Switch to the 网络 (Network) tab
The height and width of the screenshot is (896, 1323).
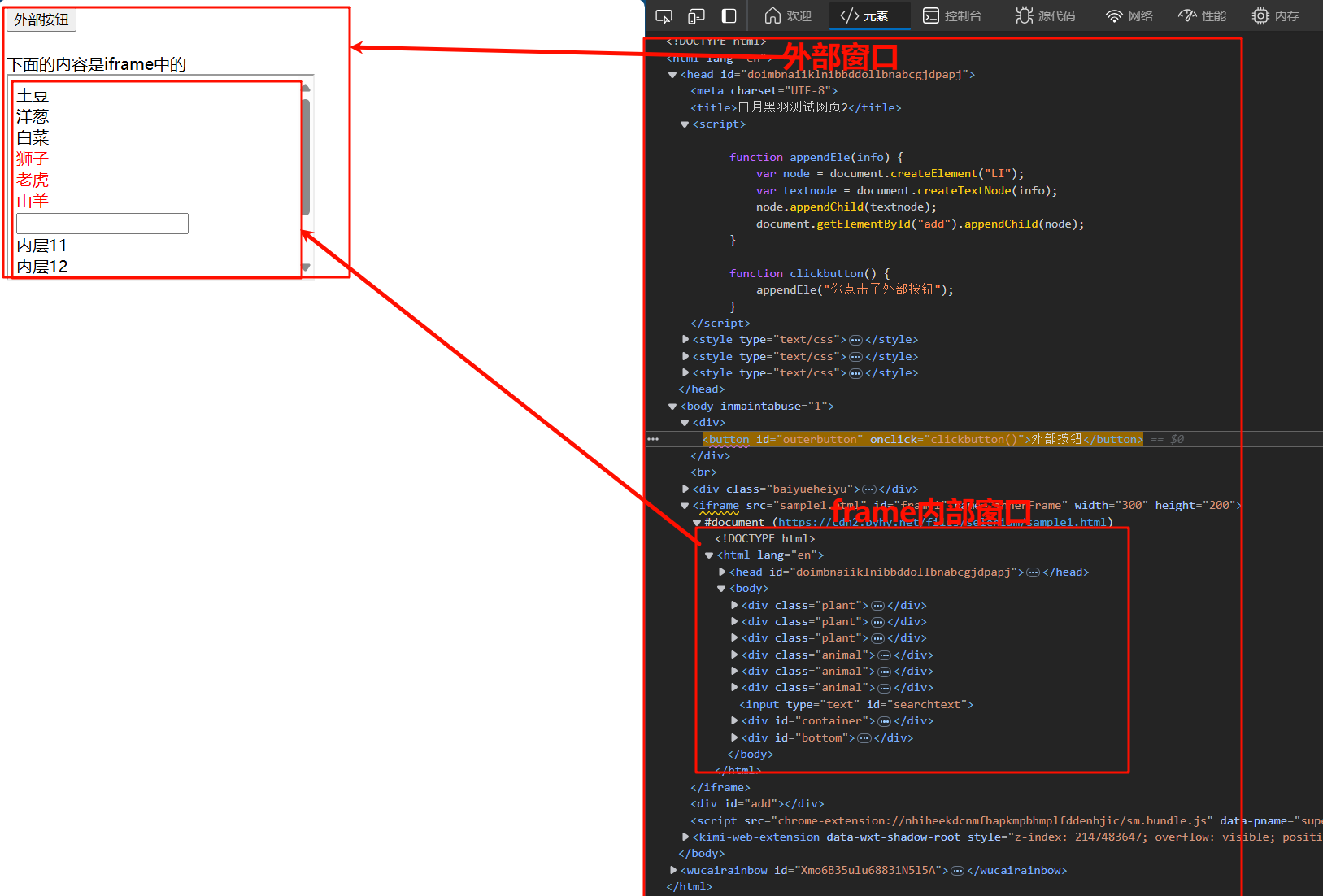[1129, 16]
